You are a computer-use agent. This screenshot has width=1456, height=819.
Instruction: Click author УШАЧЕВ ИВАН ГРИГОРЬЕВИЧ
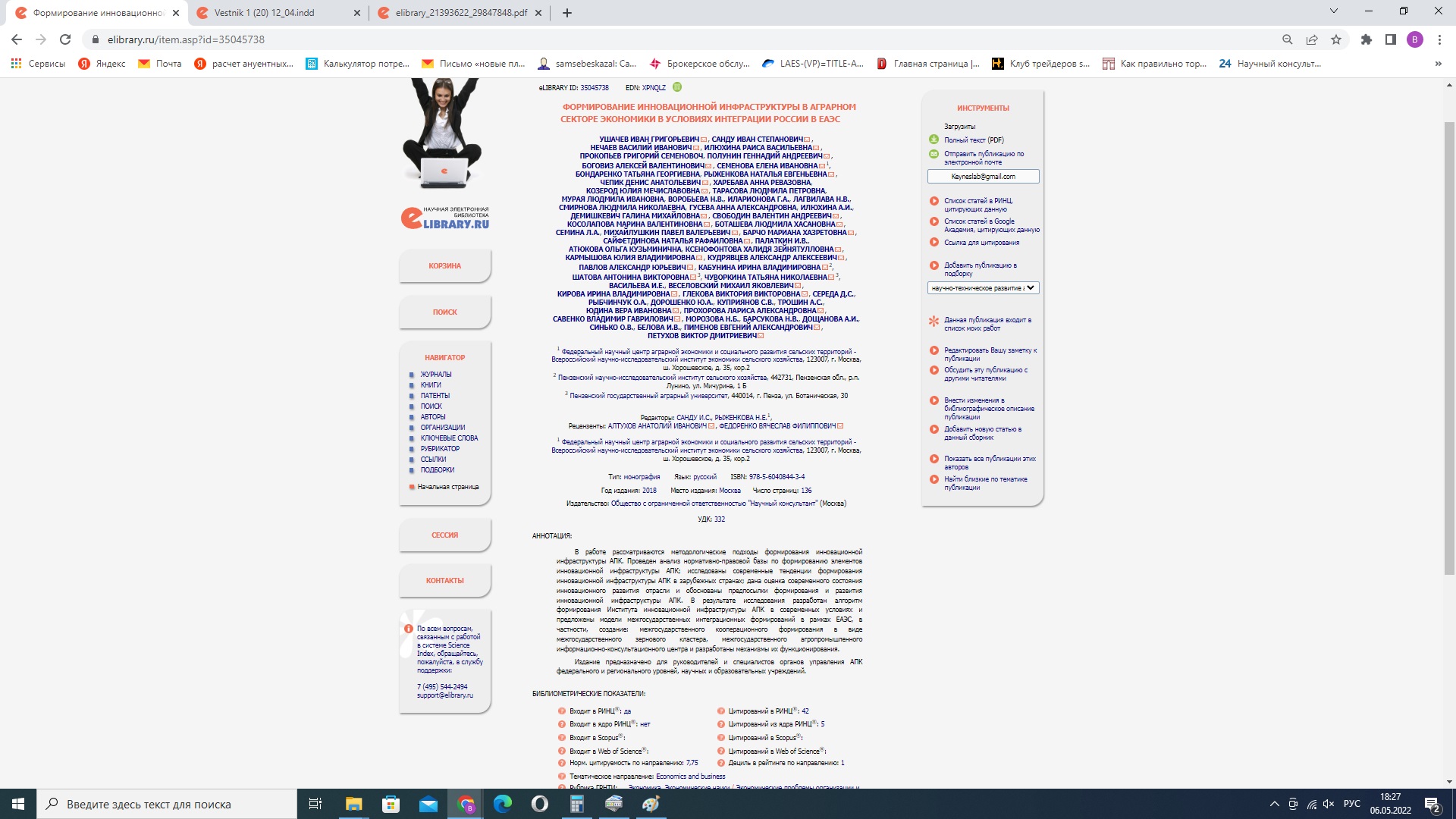pos(649,140)
